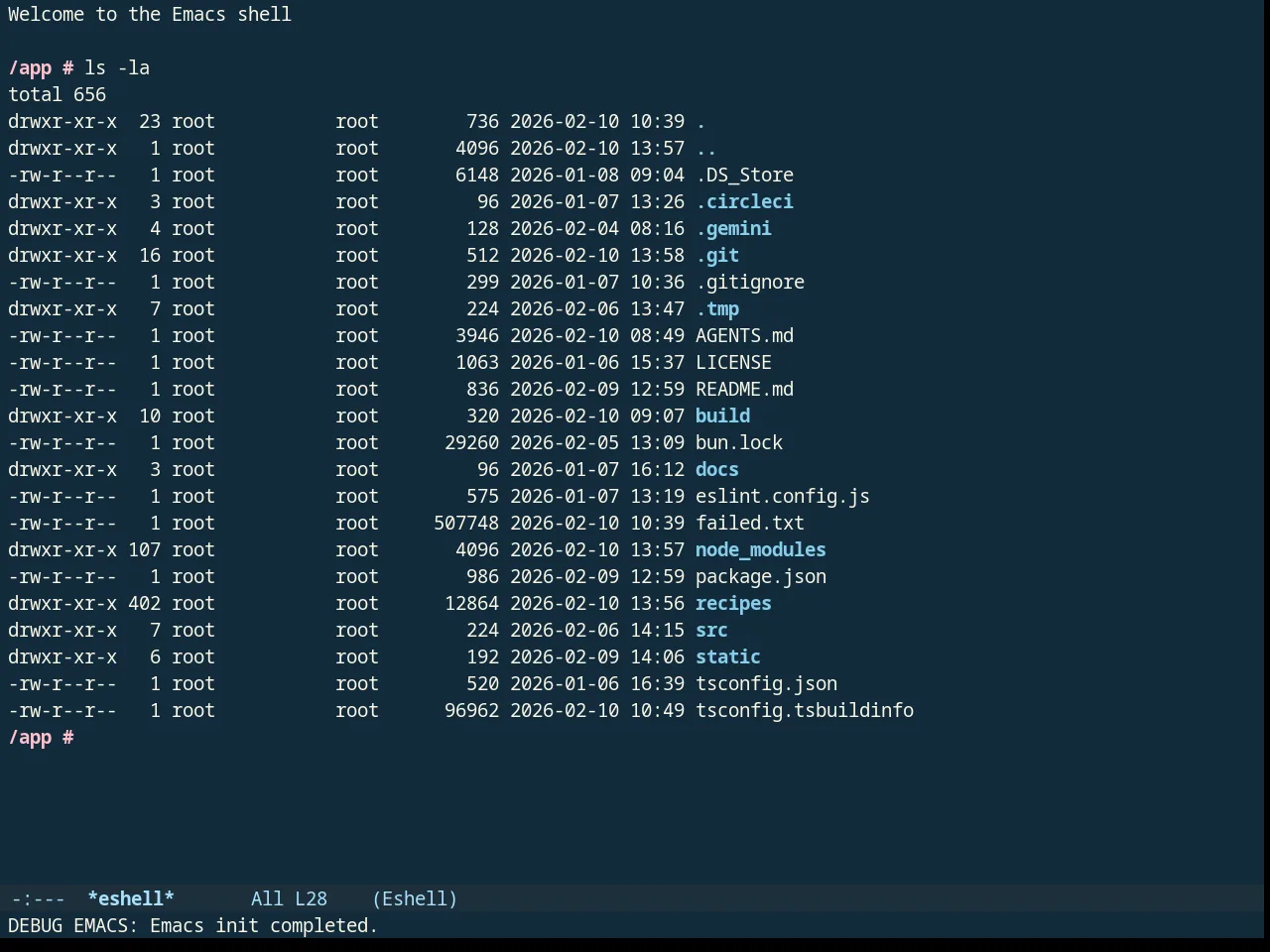The height and width of the screenshot is (952, 1270).
Task: Click the 96962 size of tsconfig.tsbuildinfo
Action: (x=471, y=710)
